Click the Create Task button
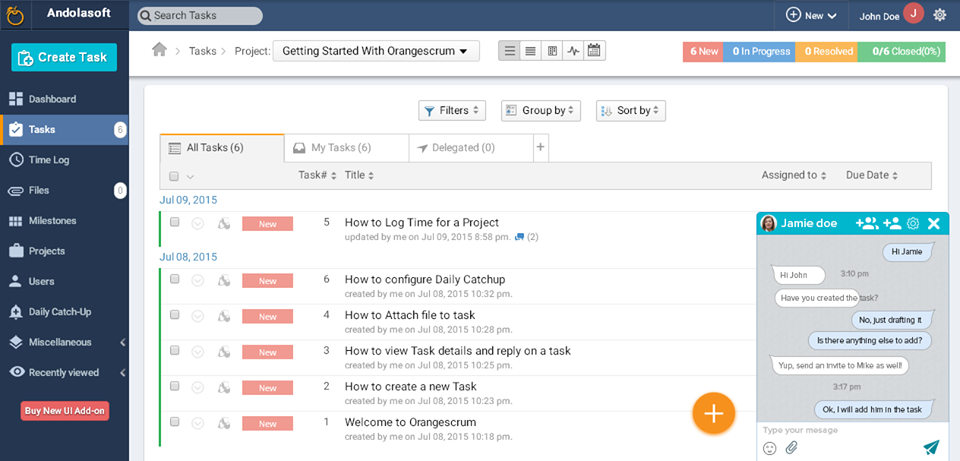 (64, 58)
